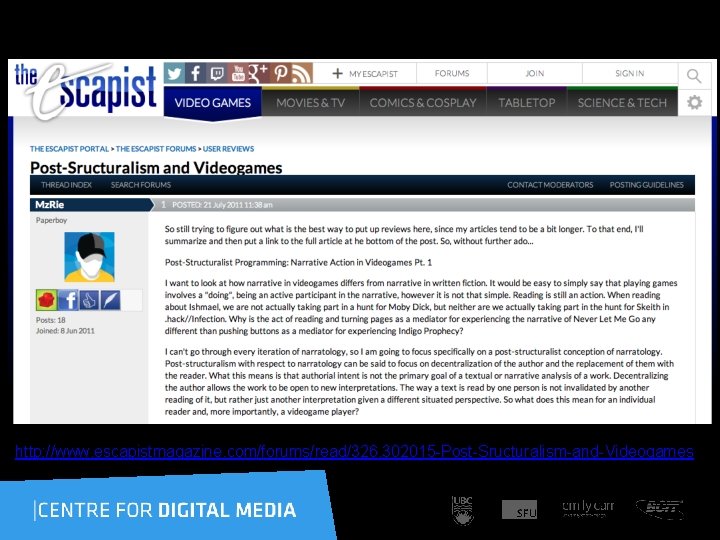Click the 'Paperboy' rank label
Image resolution: width=720 pixels, height=540 pixels.
point(51,220)
